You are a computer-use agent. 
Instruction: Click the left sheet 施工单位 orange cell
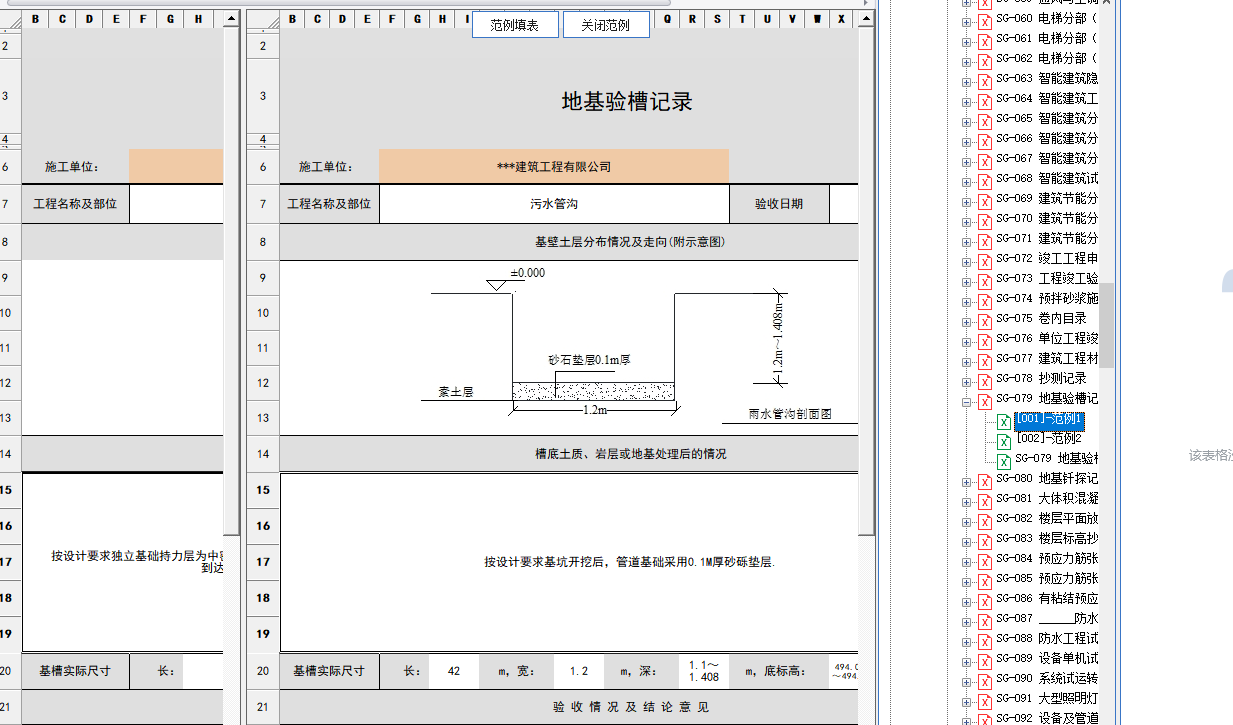[x=176, y=167]
